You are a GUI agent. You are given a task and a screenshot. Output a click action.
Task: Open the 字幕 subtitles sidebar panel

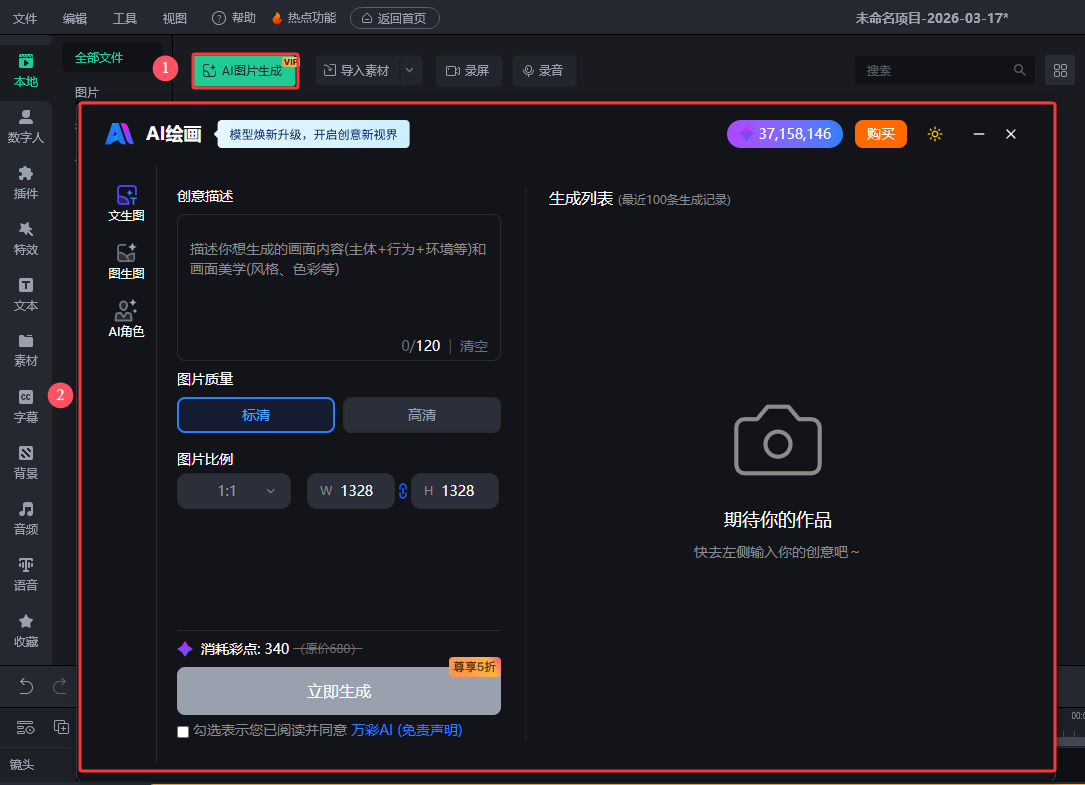point(26,406)
